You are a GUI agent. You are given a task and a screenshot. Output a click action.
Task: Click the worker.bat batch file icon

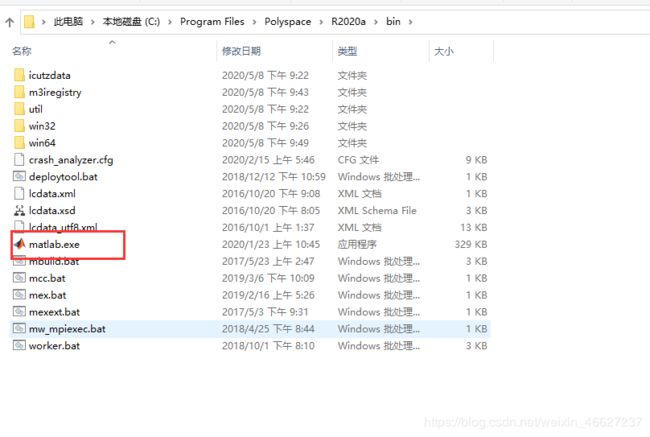click(x=19, y=346)
